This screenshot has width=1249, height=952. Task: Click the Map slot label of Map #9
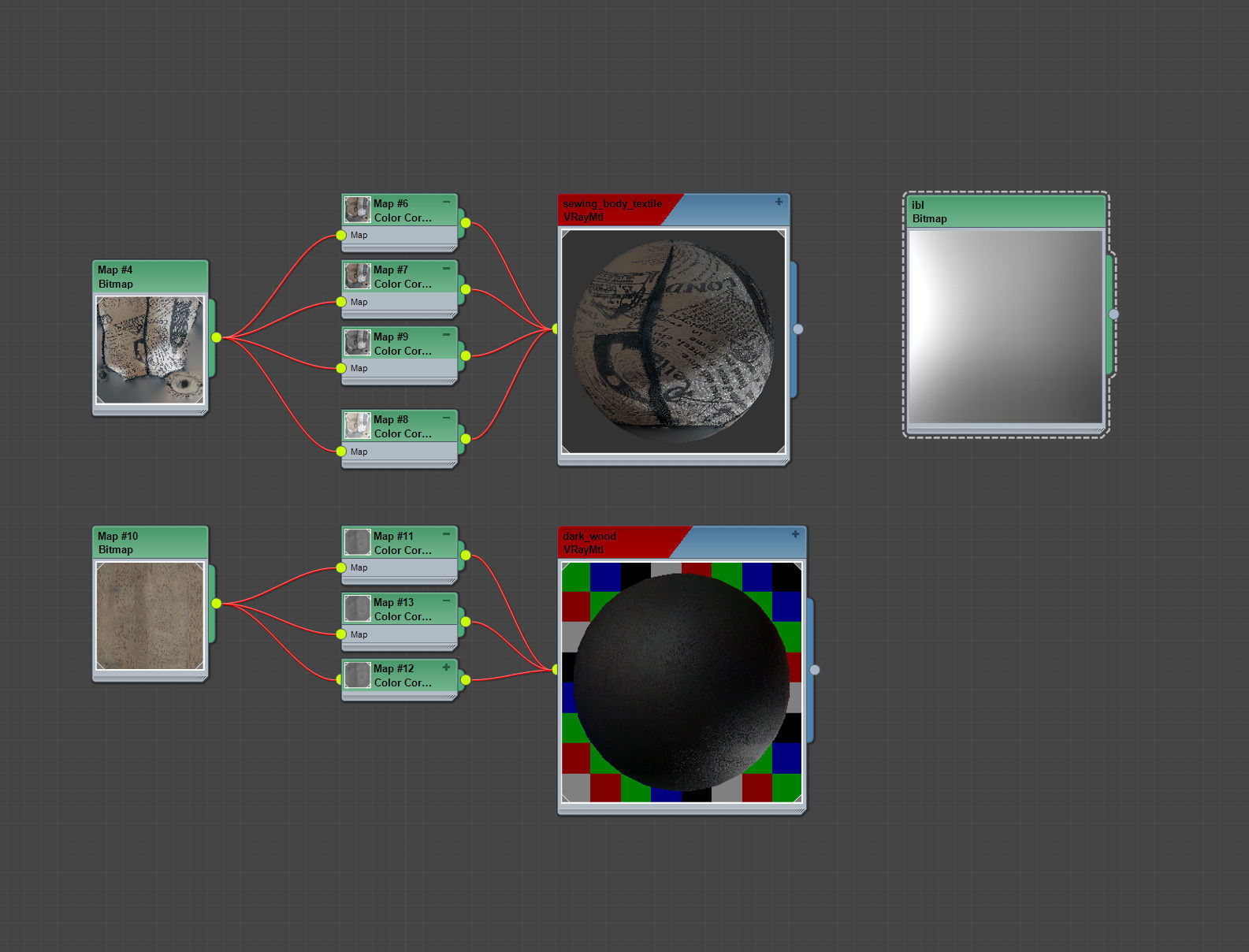click(x=359, y=368)
